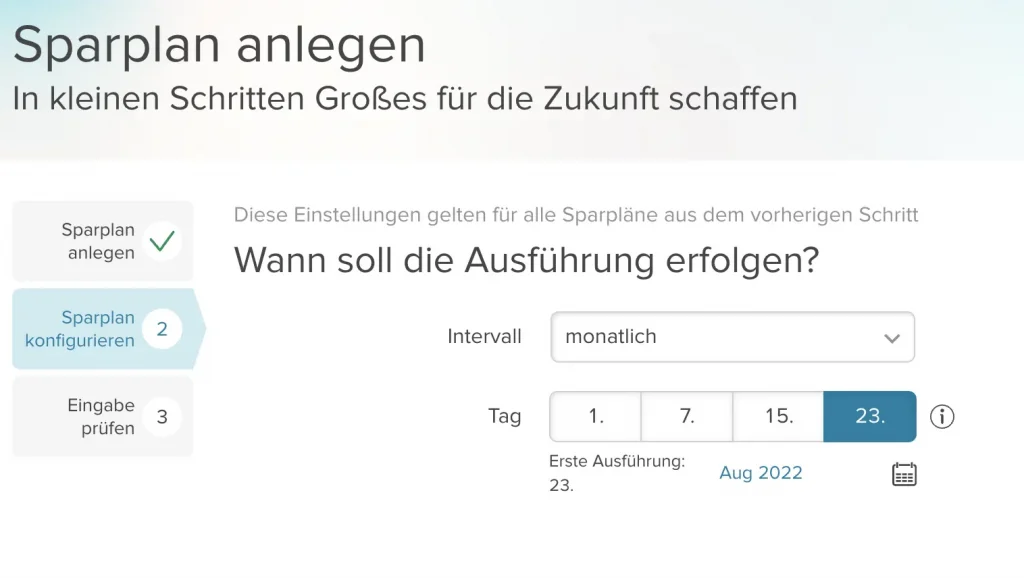The width and height of the screenshot is (1024, 578).
Task: Click the Aug 2022 date link
Action: (x=761, y=473)
